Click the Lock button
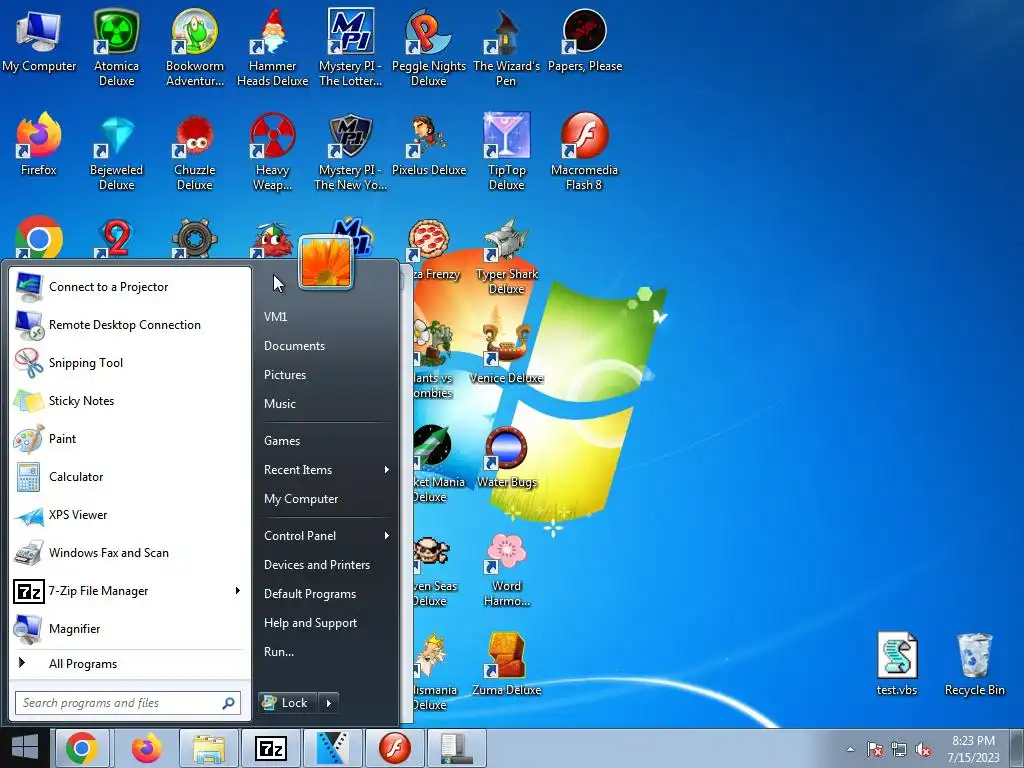This screenshot has height=768, width=1024. coord(288,703)
